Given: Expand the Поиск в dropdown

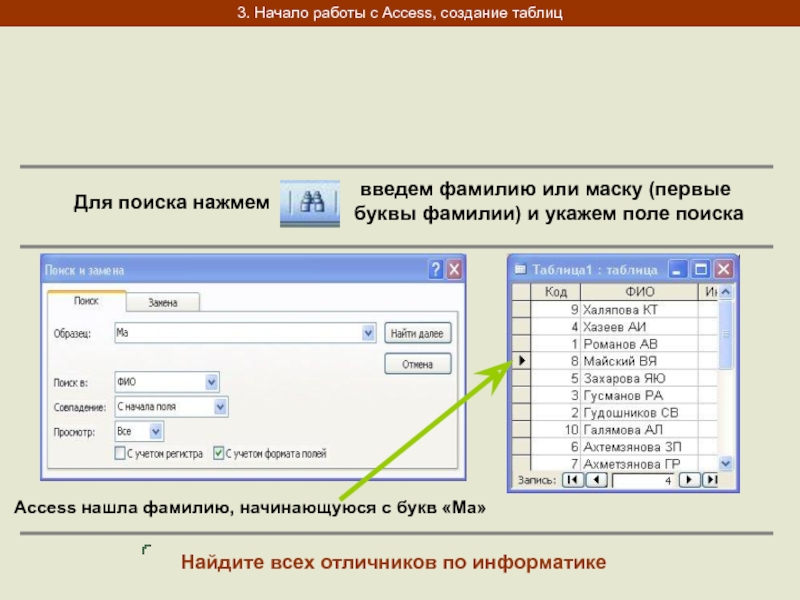Looking at the screenshot, I should coord(211,382).
